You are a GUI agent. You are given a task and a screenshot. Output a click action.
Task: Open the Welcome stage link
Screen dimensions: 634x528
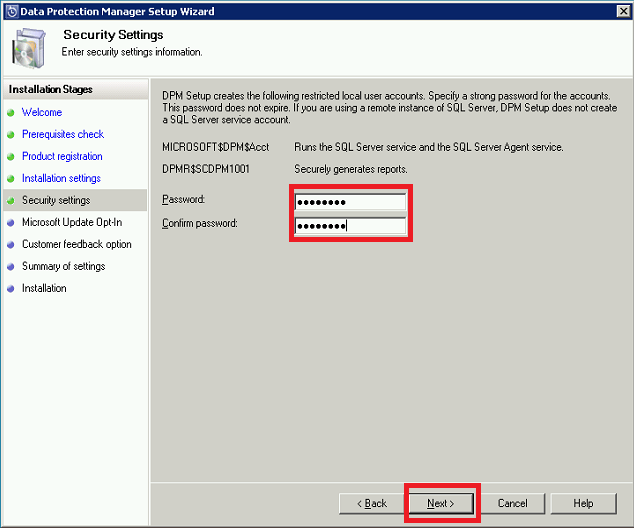[x=42, y=112]
